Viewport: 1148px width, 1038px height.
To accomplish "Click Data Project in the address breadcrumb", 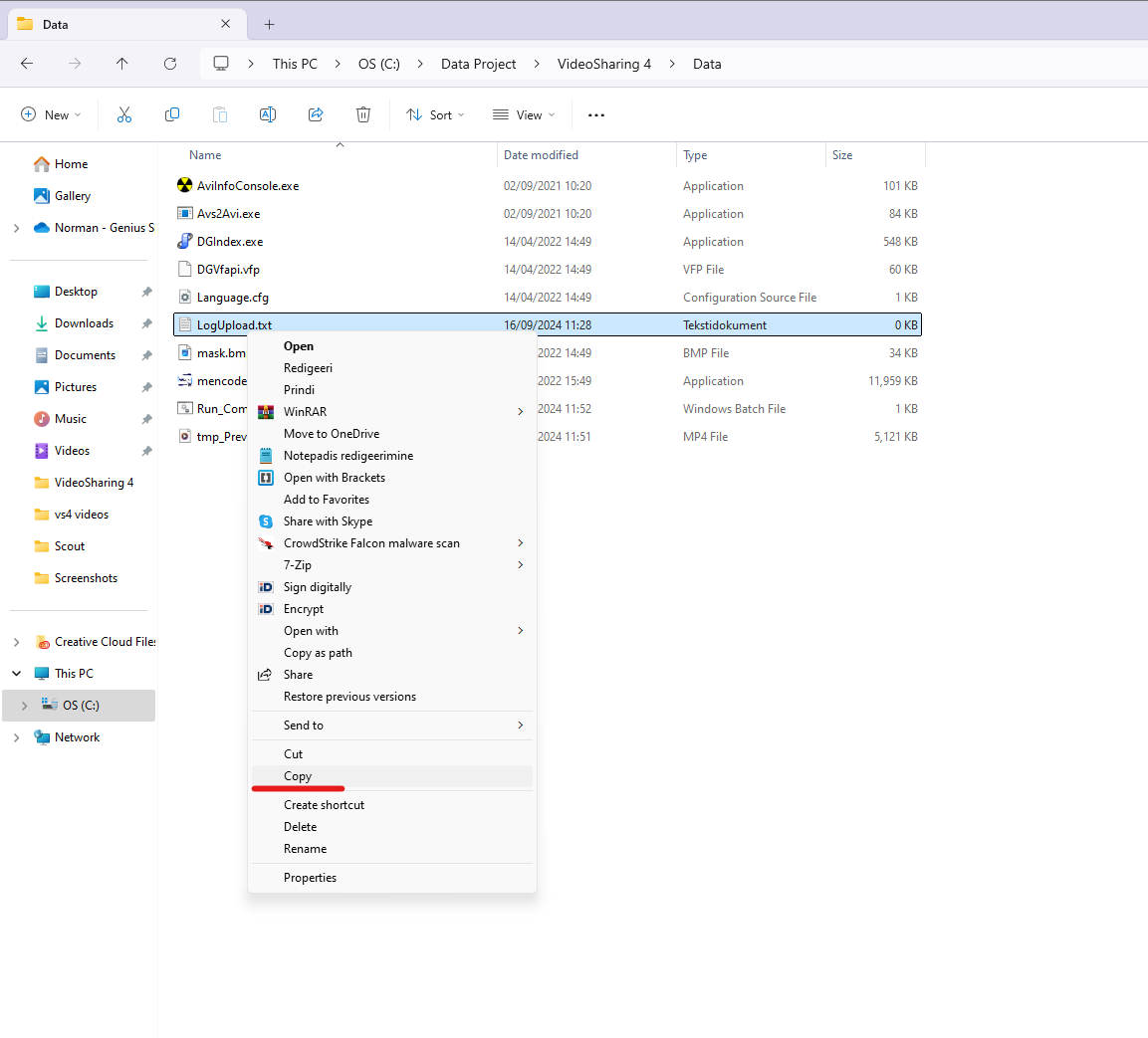I will (478, 64).
